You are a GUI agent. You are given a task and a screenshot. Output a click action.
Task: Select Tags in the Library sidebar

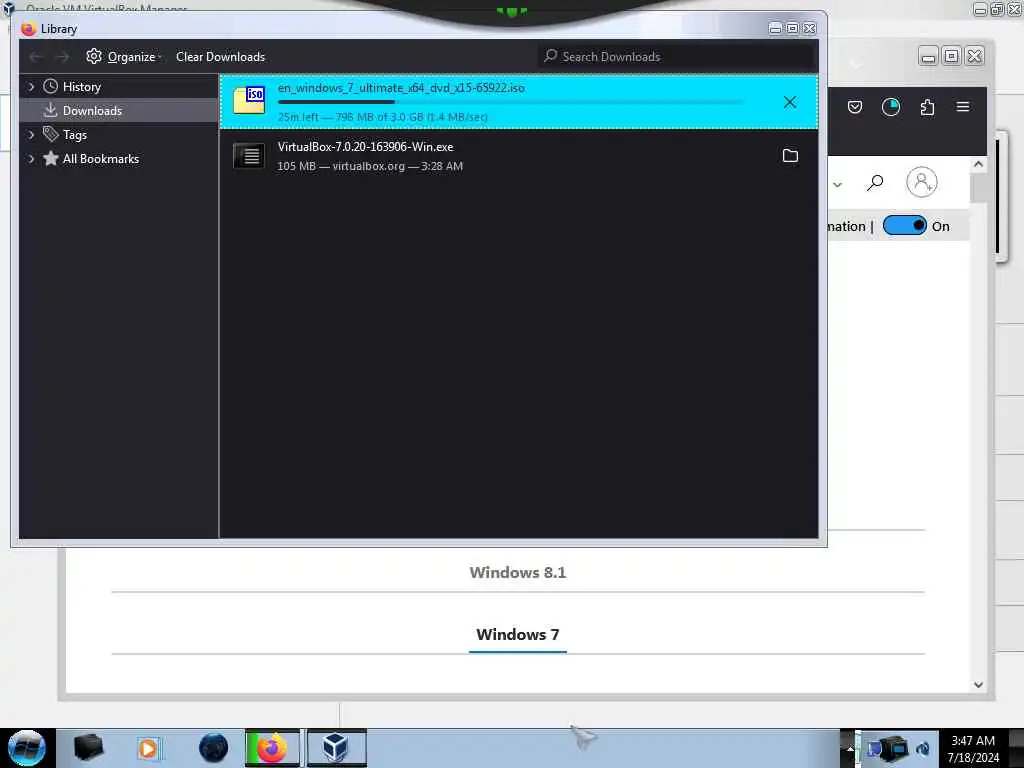pyautogui.click(x=74, y=135)
